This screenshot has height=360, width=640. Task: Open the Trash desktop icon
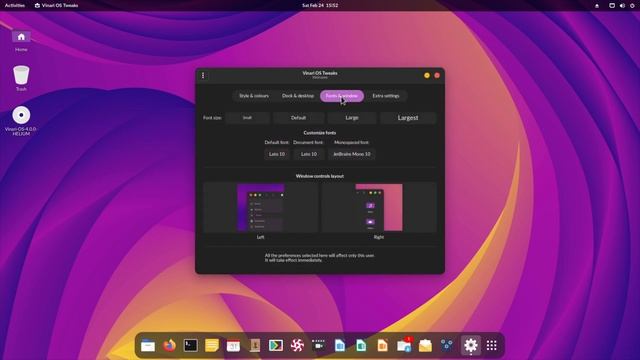21,78
